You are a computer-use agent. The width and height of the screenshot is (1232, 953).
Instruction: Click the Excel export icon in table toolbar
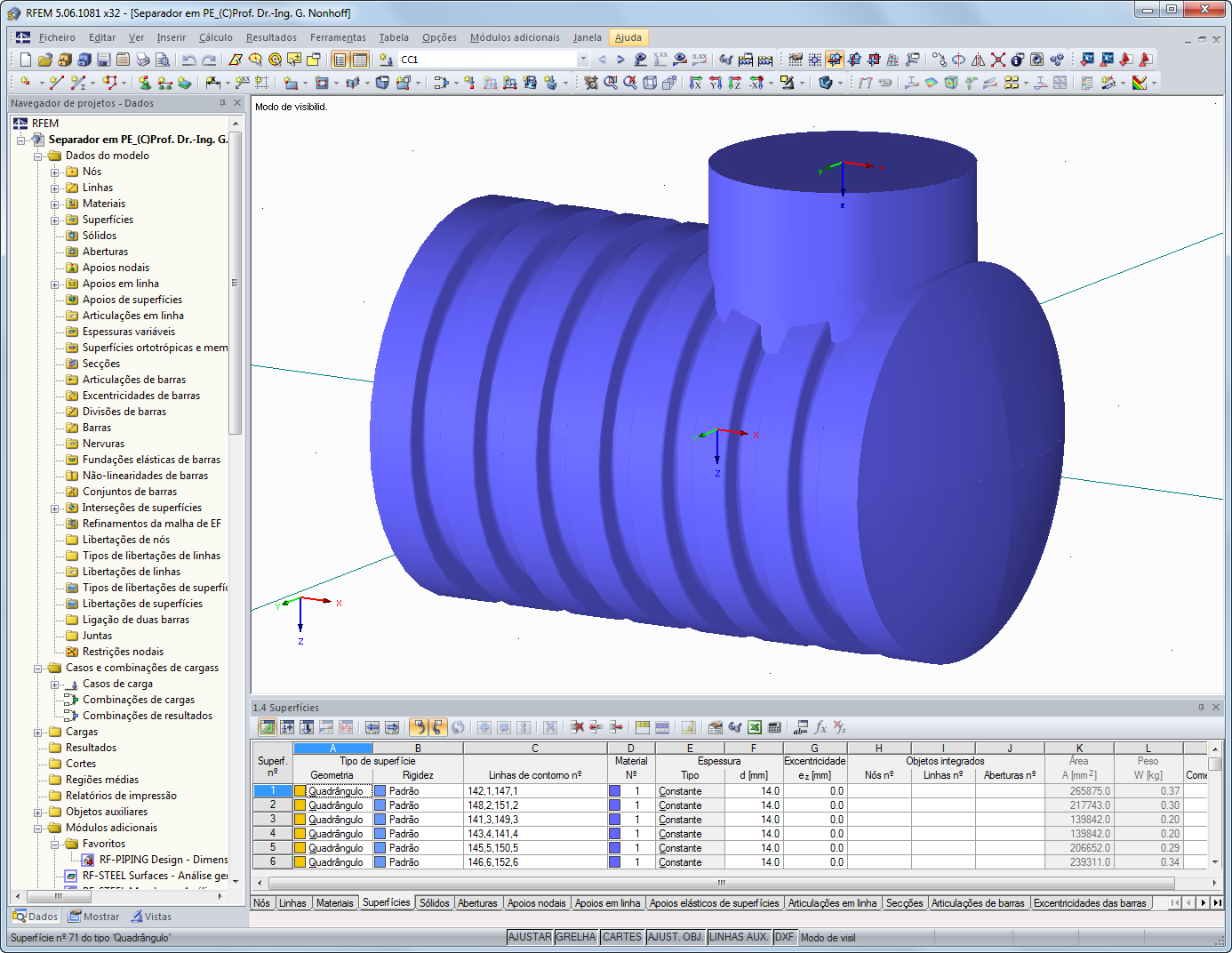(755, 727)
